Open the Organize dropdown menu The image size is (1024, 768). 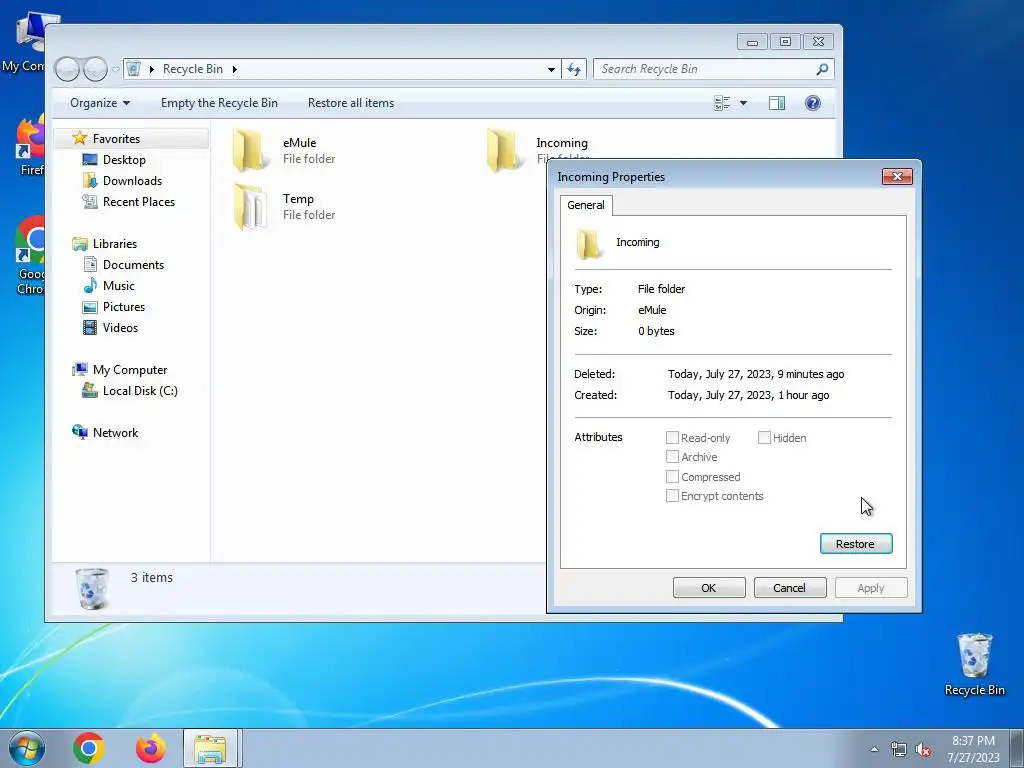coord(100,103)
